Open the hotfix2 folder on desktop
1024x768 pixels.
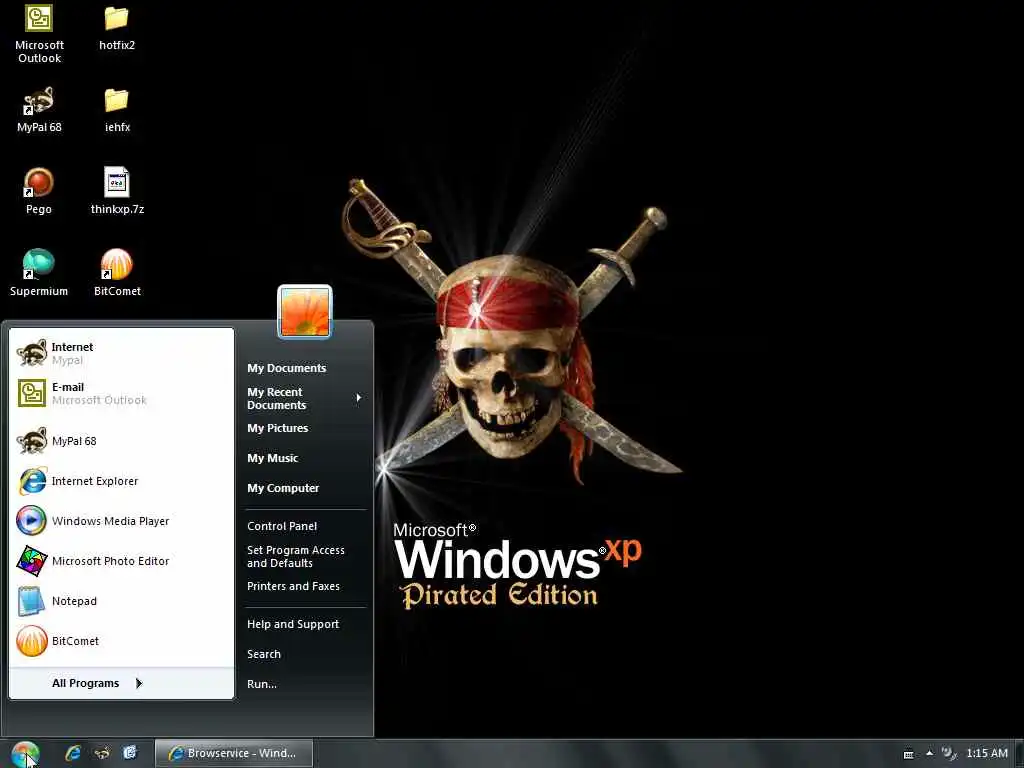point(117,27)
